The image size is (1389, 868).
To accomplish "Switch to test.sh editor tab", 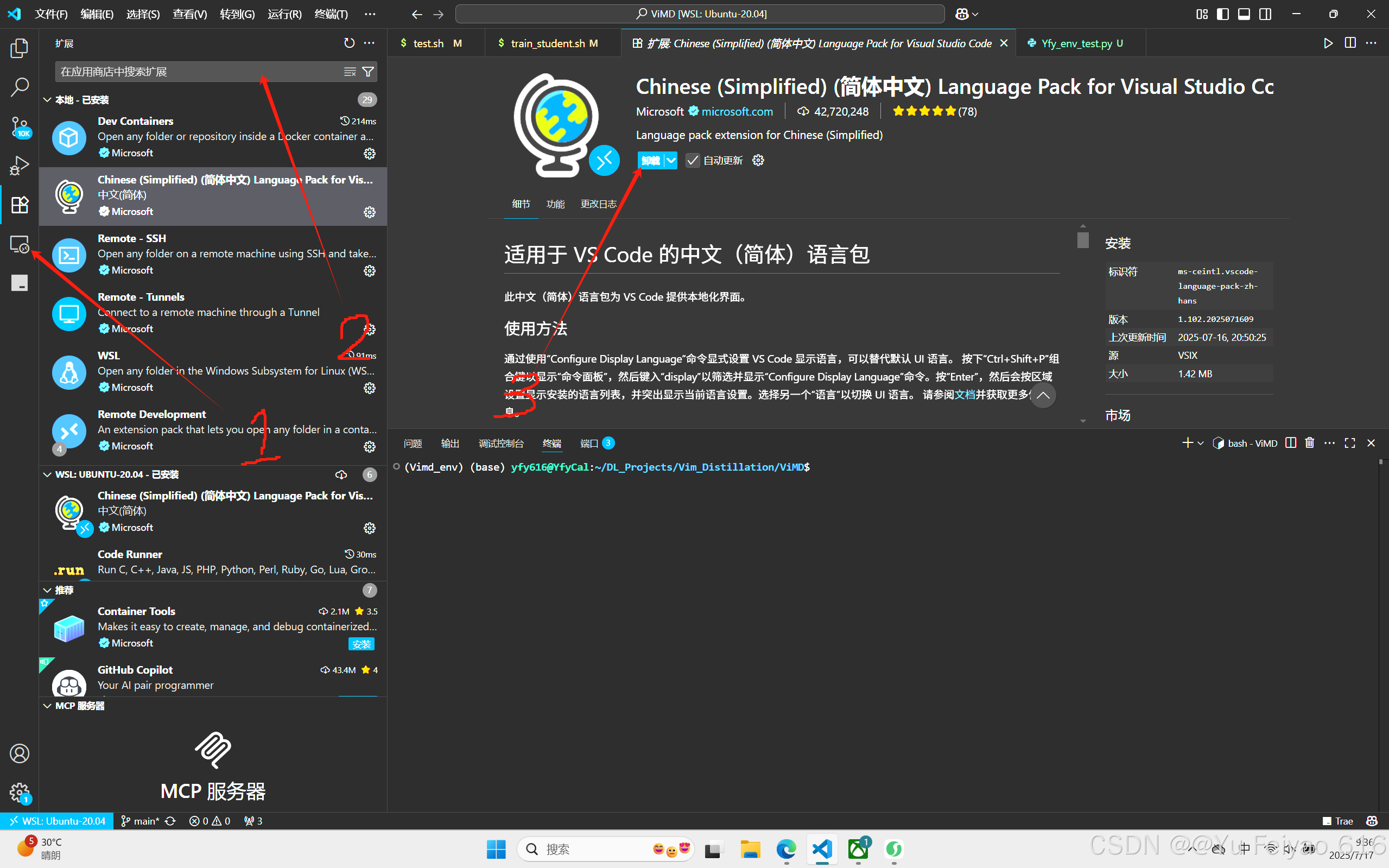I will [x=436, y=43].
